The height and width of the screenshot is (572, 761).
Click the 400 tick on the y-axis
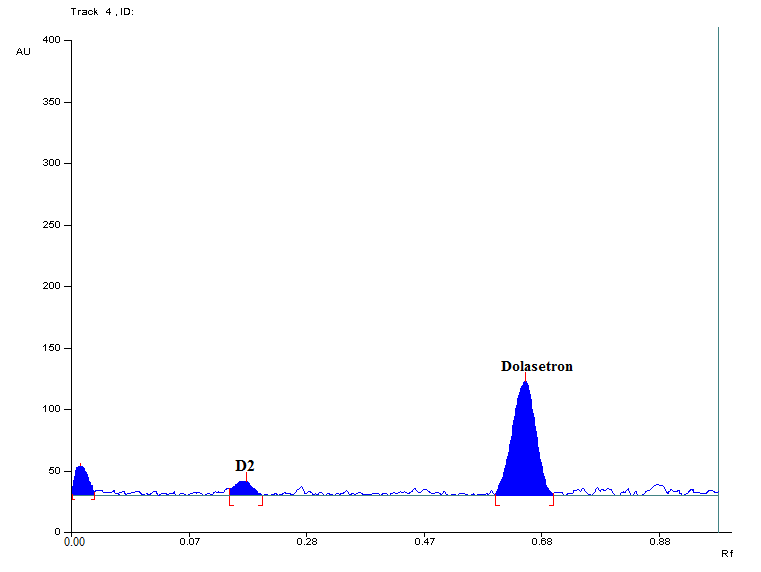coord(51,40)
